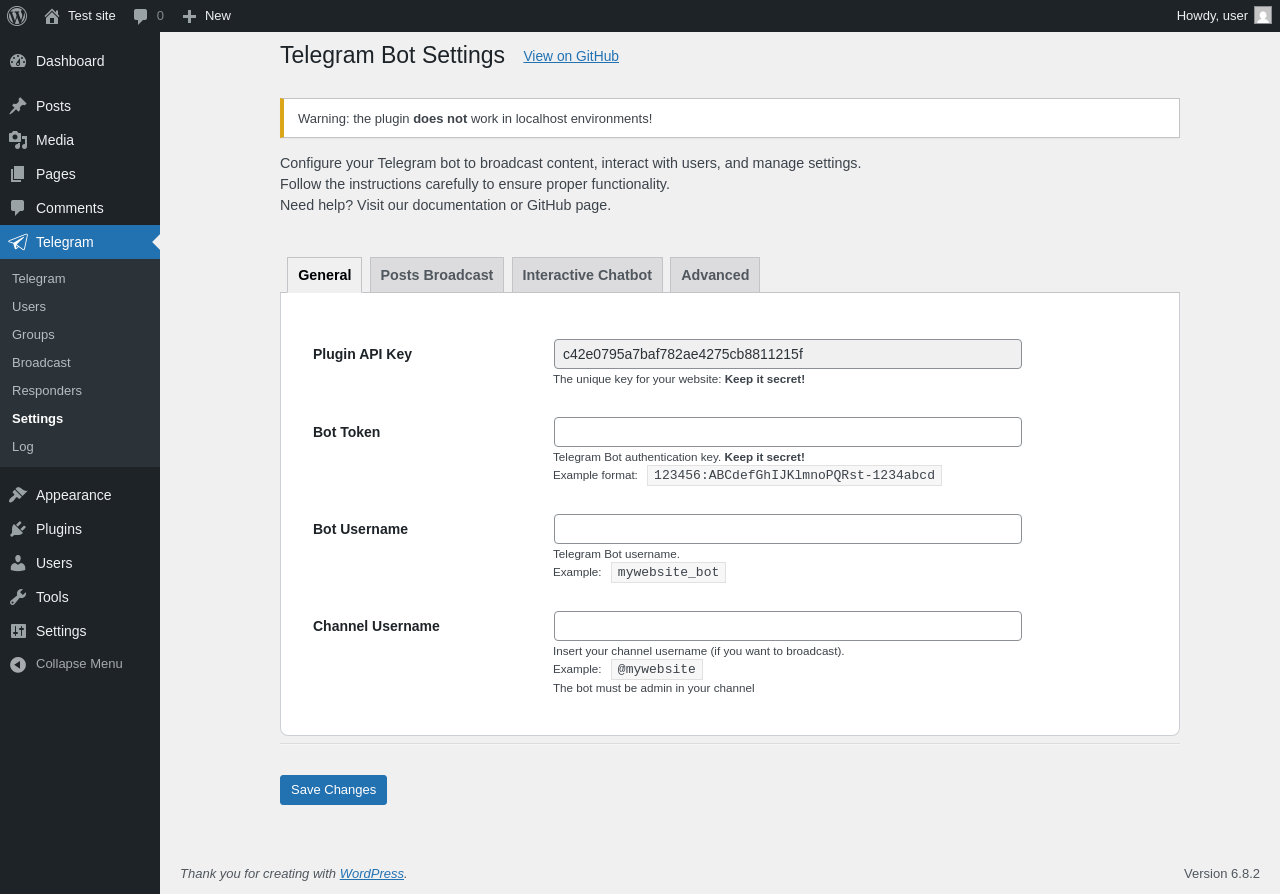Open the user avatar in top right
Image resolution: width=1280 pixels, height=894 pixels.
1263,15
